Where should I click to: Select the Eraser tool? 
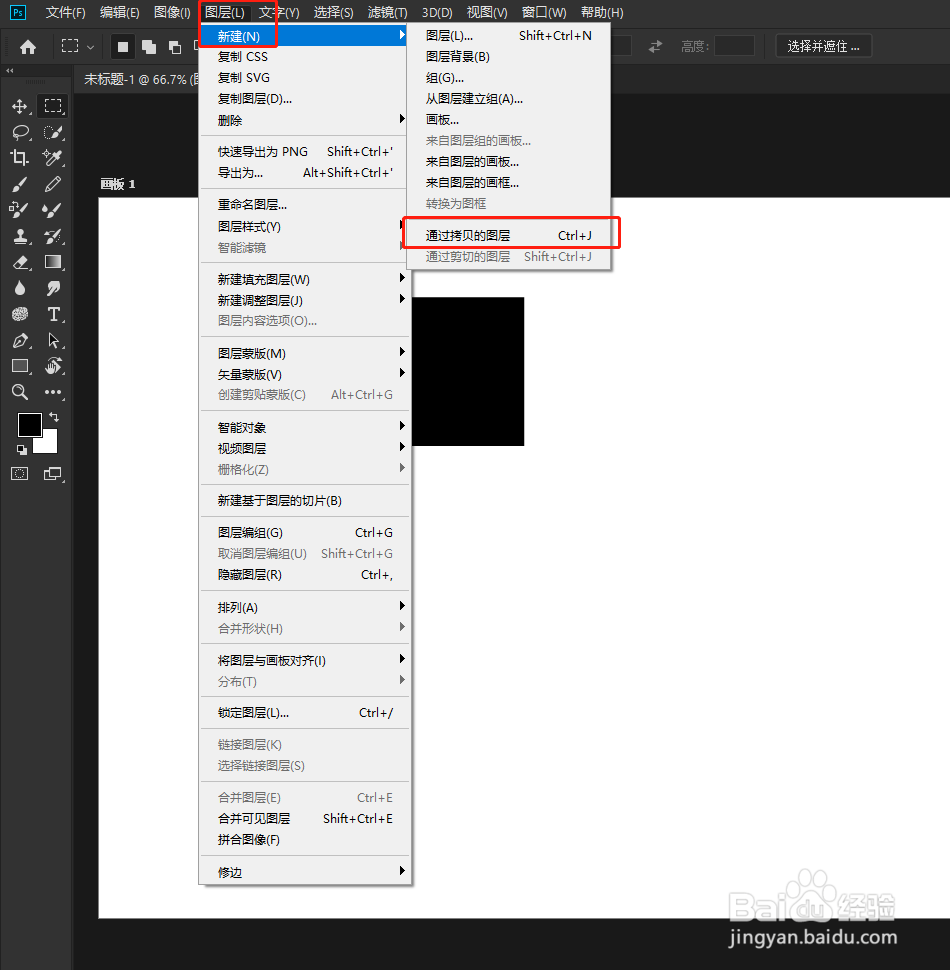click(20, 262)
